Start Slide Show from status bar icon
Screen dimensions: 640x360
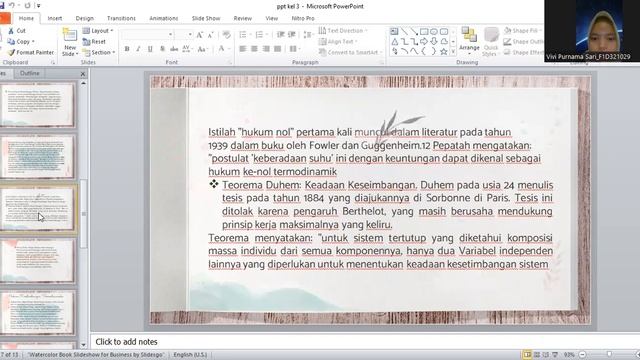(x=555, y=355)
